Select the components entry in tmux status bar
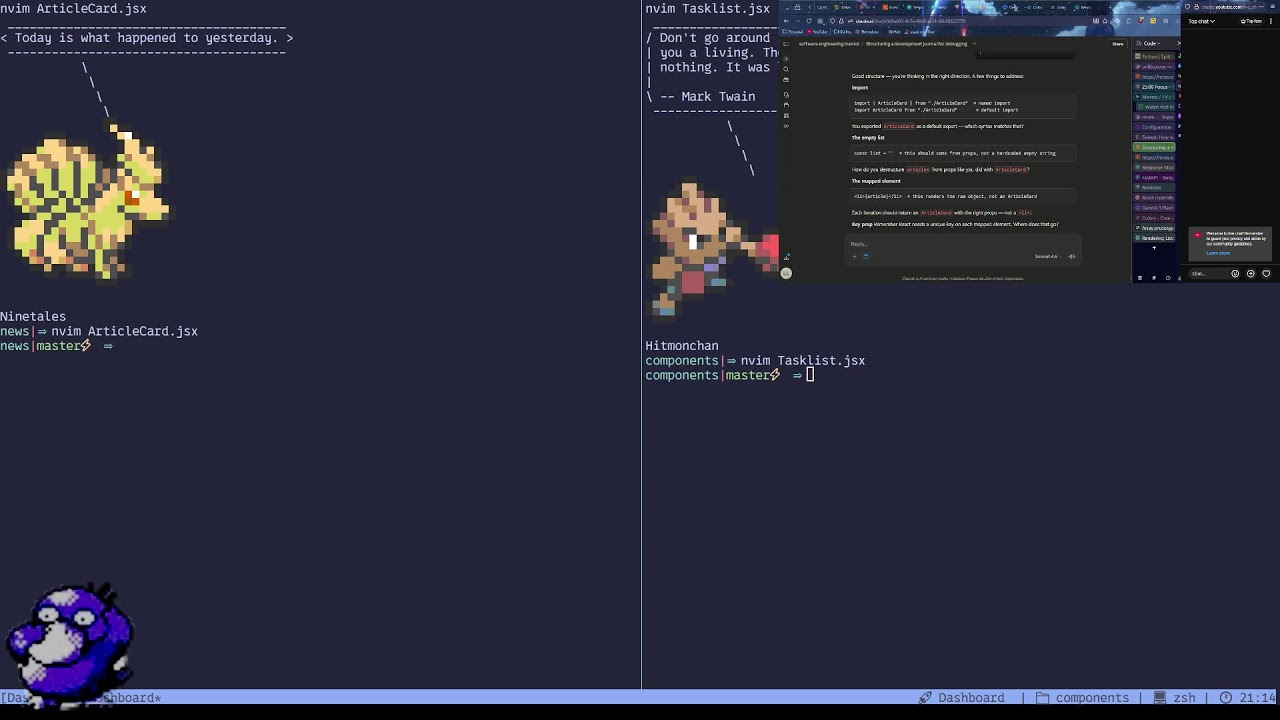 [1083, 698]
